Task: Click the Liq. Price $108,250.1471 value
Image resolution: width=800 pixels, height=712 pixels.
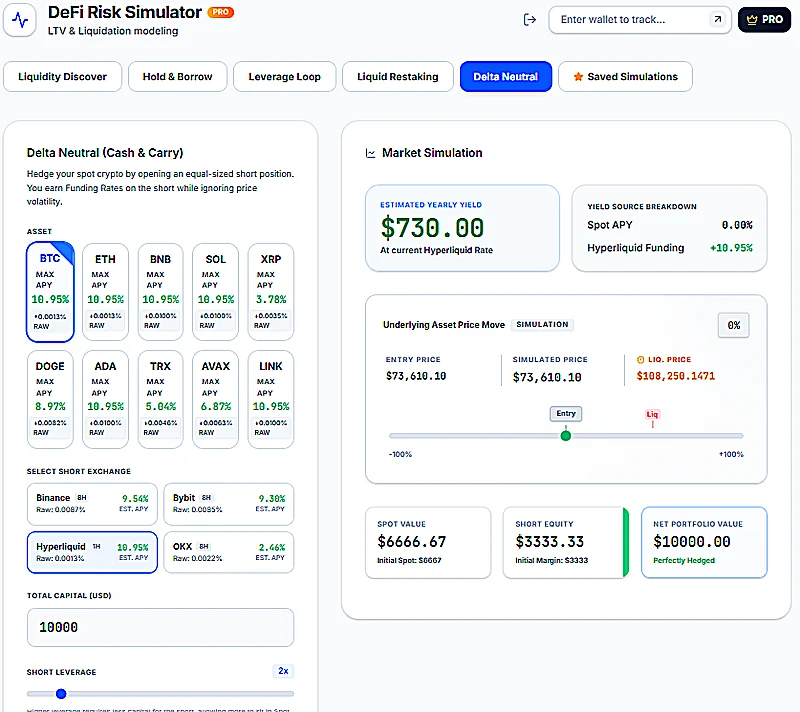Action: click(676, 376)
